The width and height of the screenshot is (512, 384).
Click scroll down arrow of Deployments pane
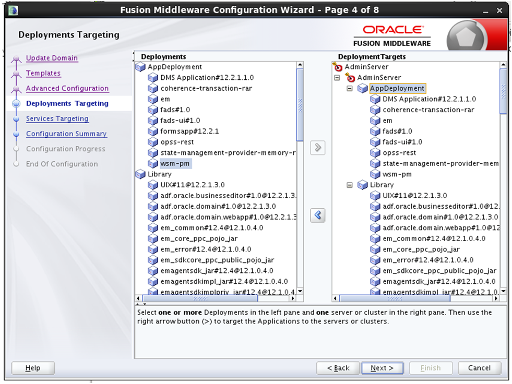300,291
